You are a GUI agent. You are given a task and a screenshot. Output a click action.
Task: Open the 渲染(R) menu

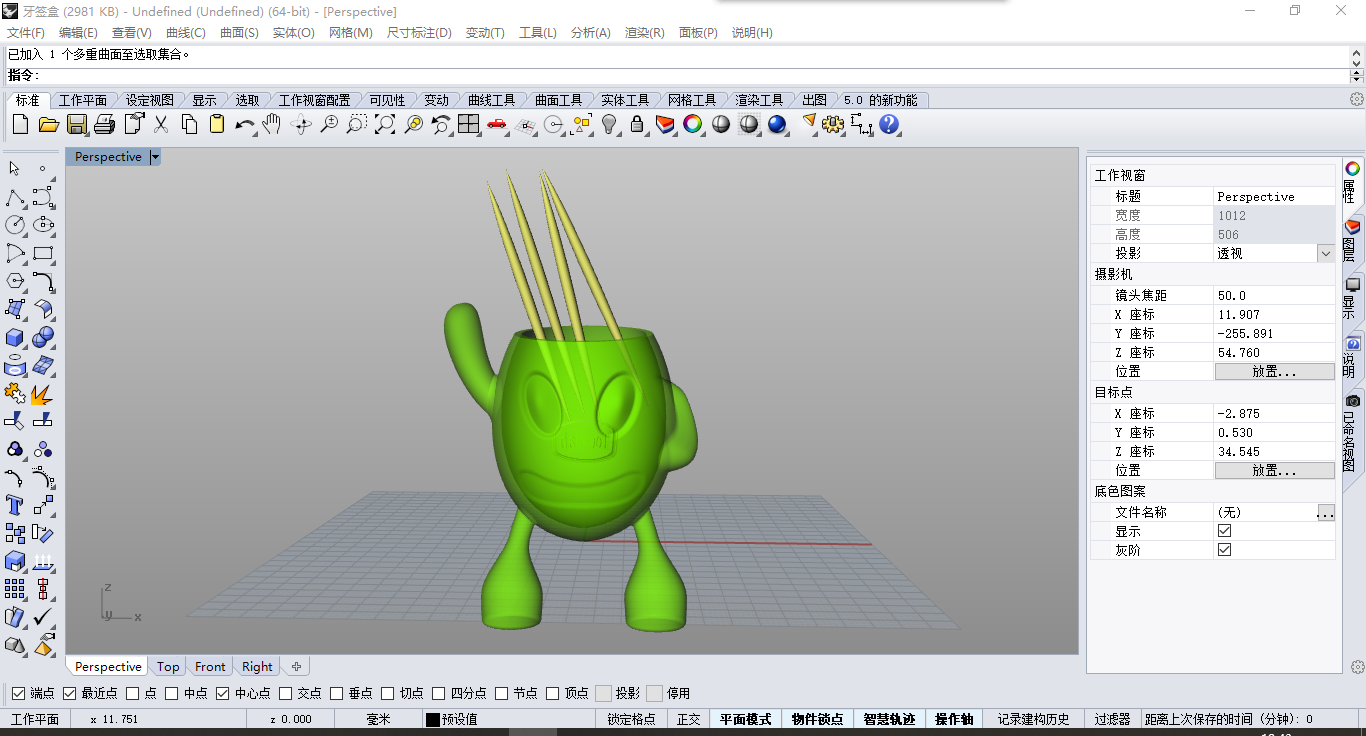[644, 33]
